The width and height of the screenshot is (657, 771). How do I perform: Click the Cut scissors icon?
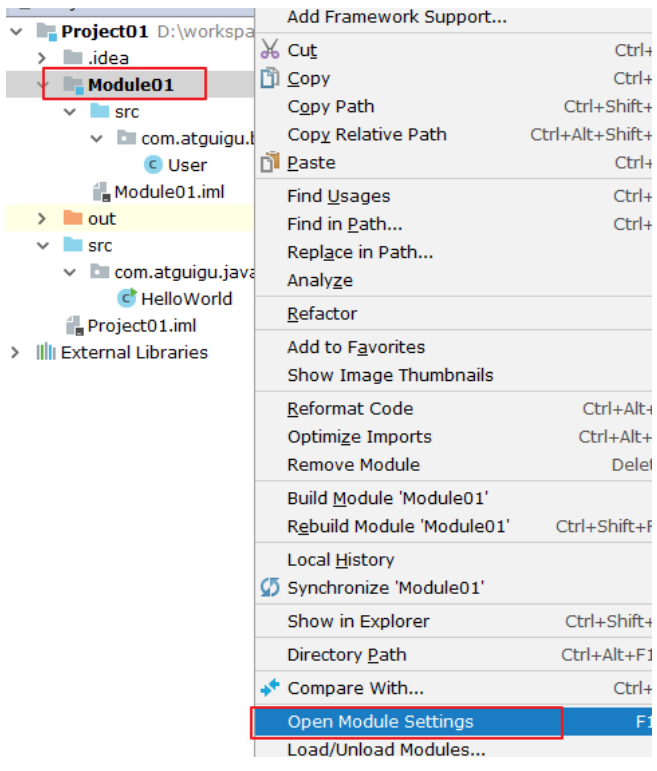(x=269, y=50)
